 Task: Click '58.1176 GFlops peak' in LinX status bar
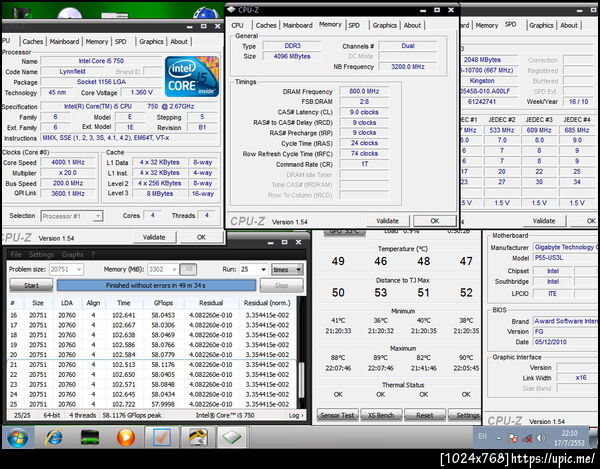pyautogui.click(x=132, y=415)
